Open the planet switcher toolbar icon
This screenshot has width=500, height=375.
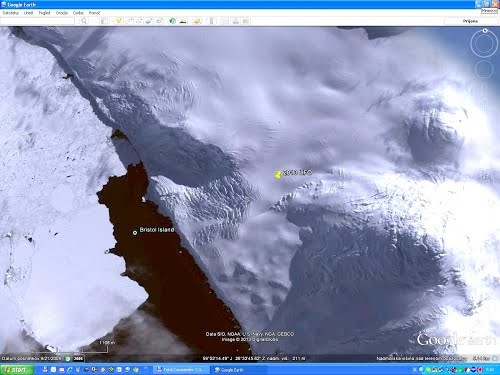197,21
